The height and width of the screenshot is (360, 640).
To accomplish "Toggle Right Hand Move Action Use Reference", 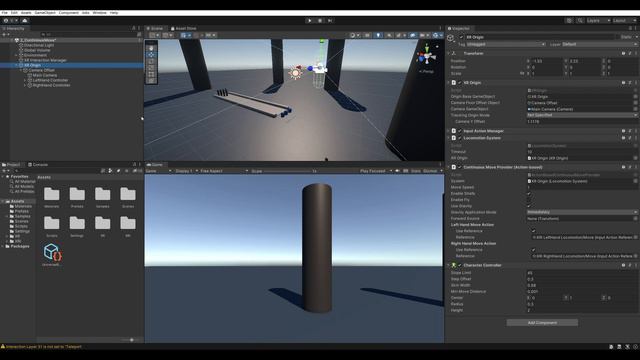I will pyautogui.click(x=533, y=250).
